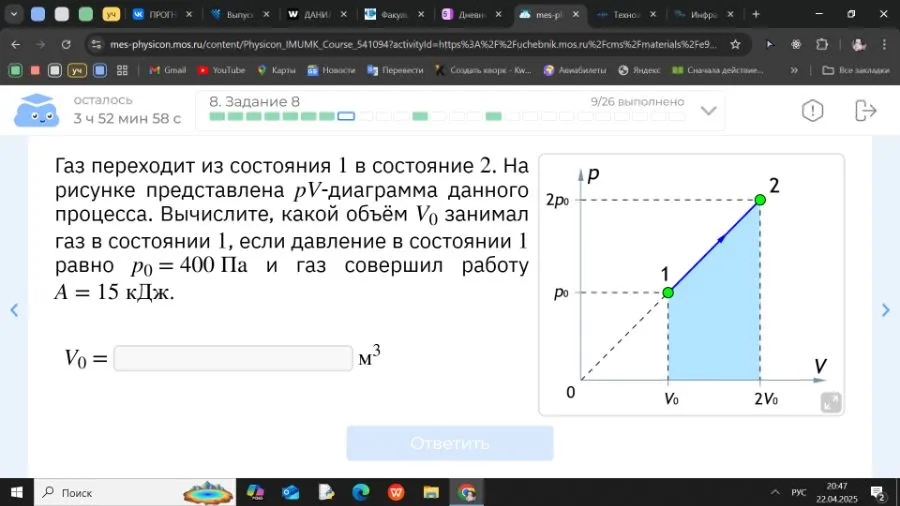Open the Перевести bookmark
Viewport: 900px width, 506px height.
click(x=395, y=70)
